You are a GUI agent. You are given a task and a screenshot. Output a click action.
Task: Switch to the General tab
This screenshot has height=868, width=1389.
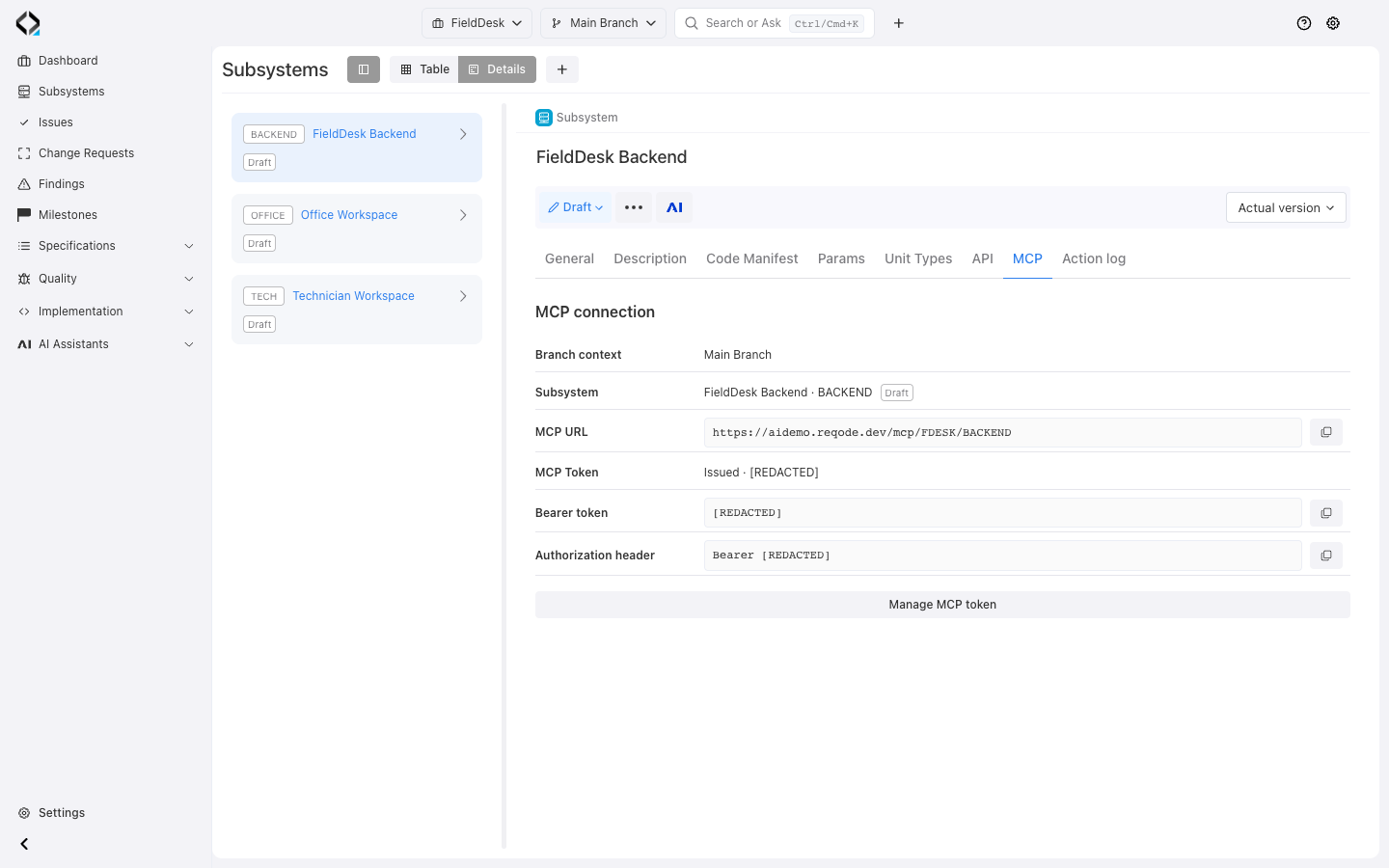569,258
